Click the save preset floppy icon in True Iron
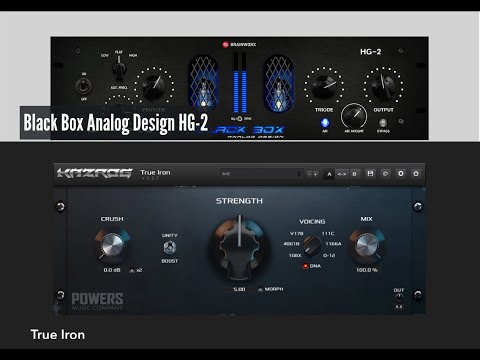 pos(370,174)
